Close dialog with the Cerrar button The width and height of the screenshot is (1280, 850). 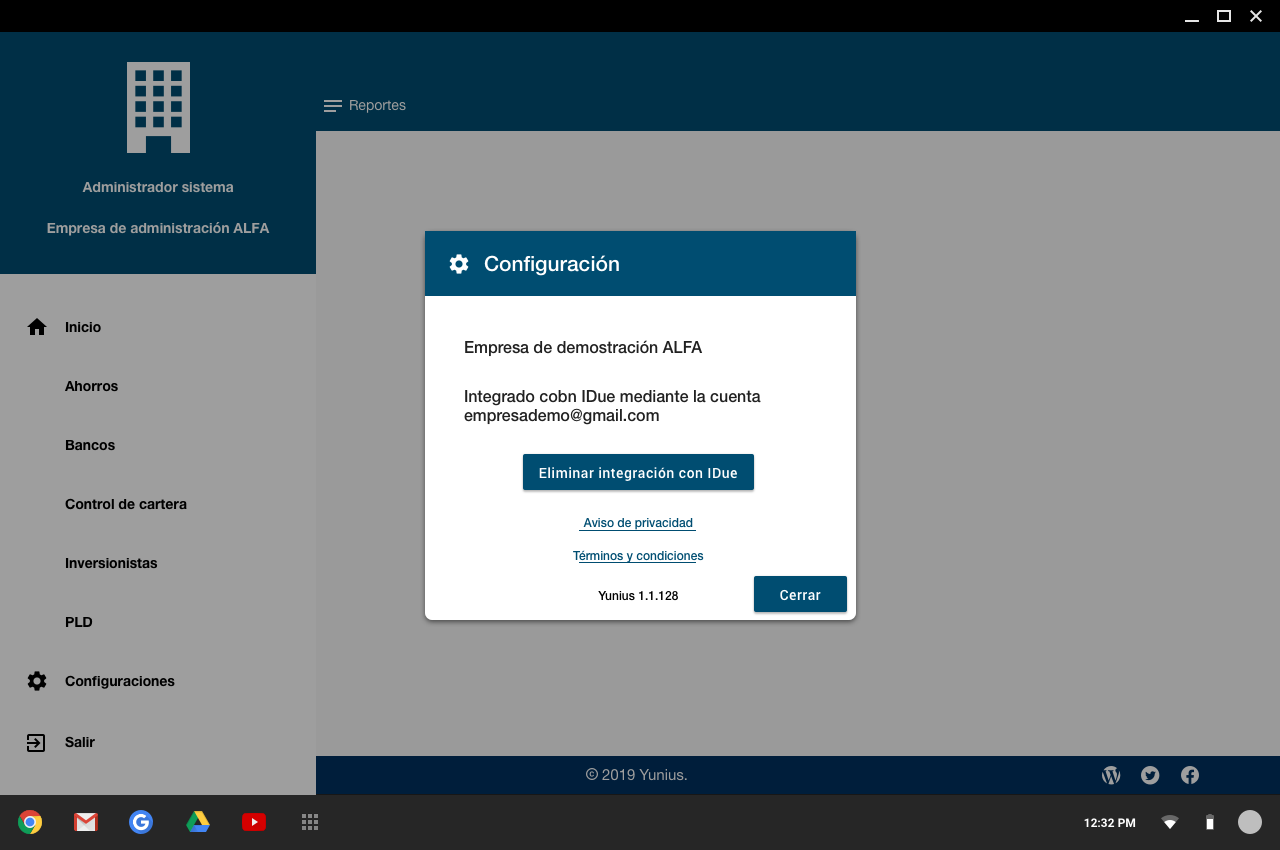click(x=800, y=594)
